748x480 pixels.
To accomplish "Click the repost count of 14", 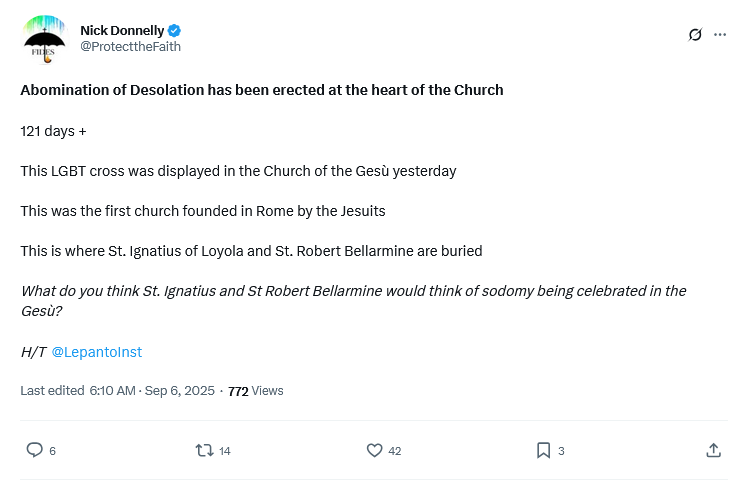I will pos(224,451).
